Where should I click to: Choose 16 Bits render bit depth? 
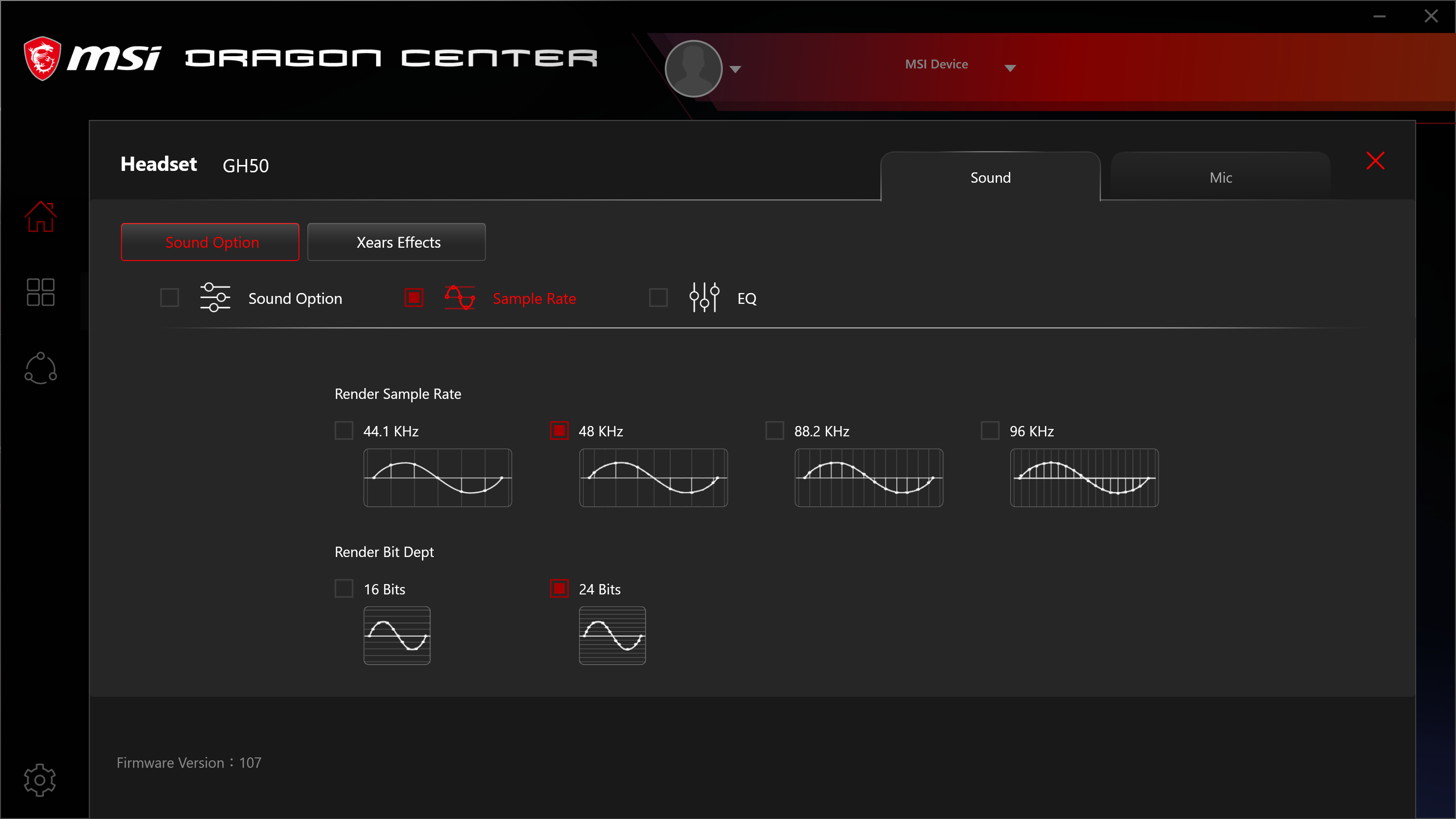344,589
